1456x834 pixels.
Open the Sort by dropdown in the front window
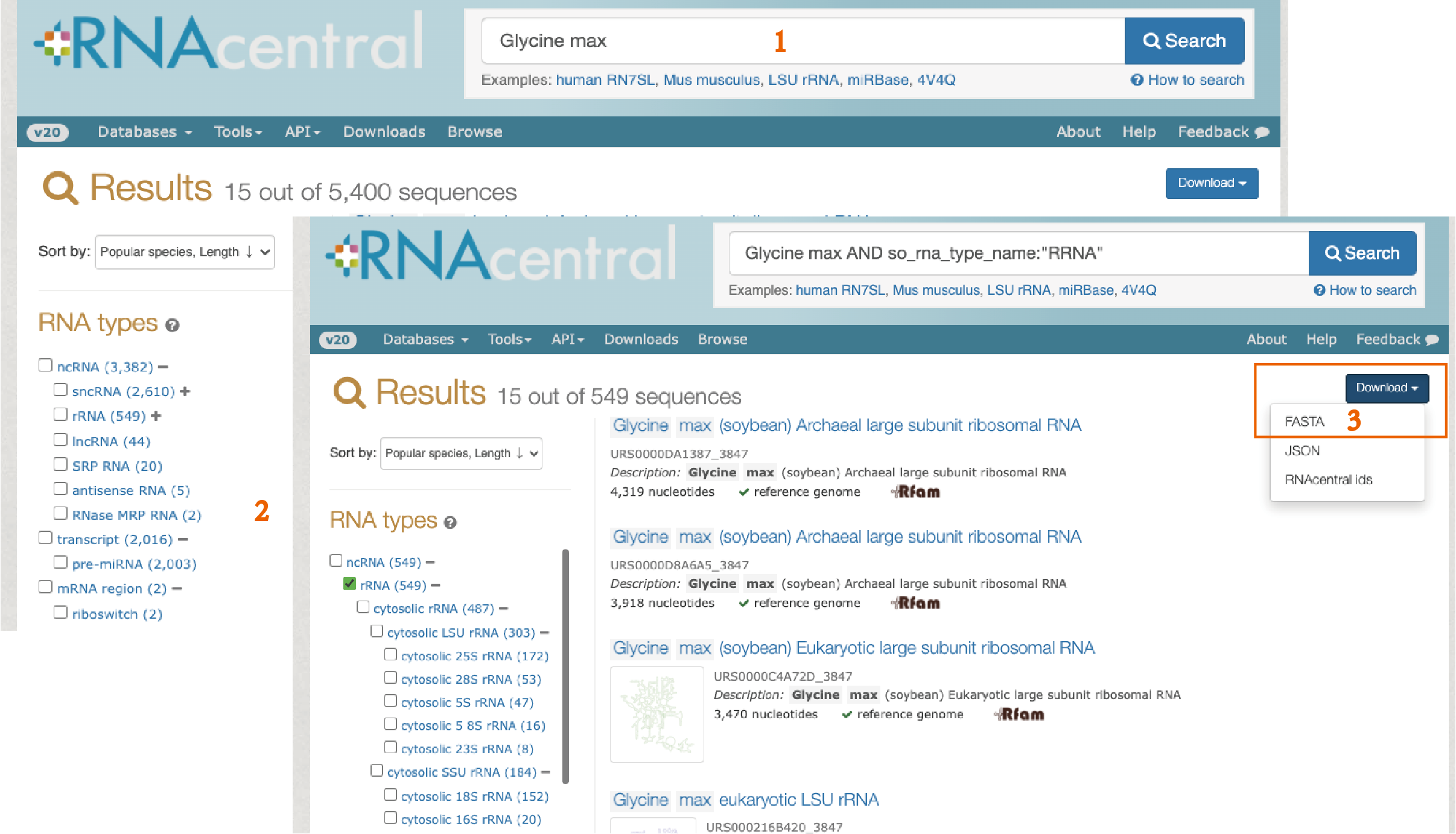pos(461,453)
